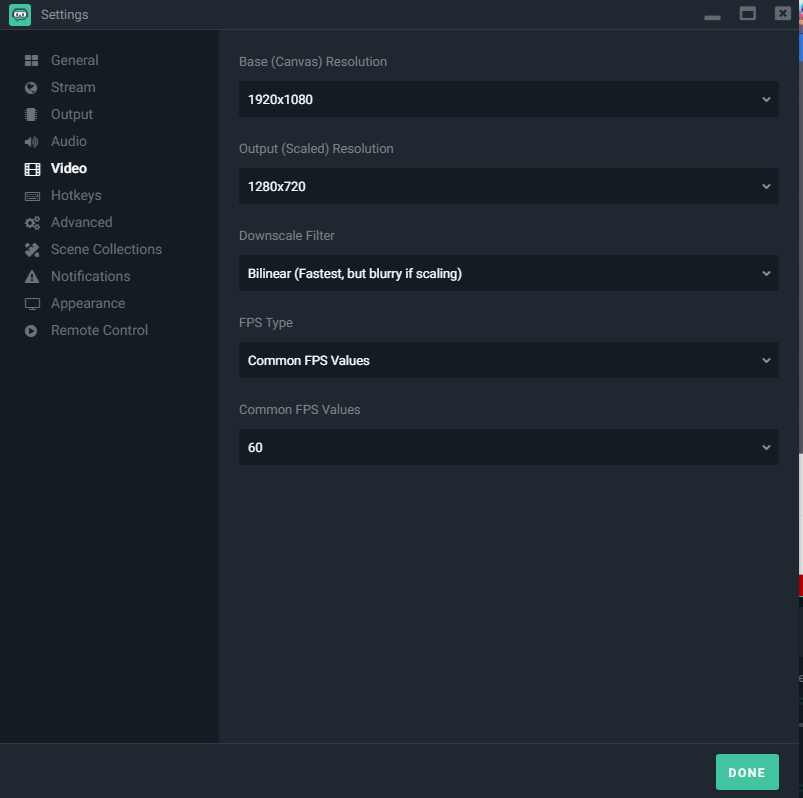Click the Remote Control play icon
Screen dimensions: 803x798
point(32,331)
